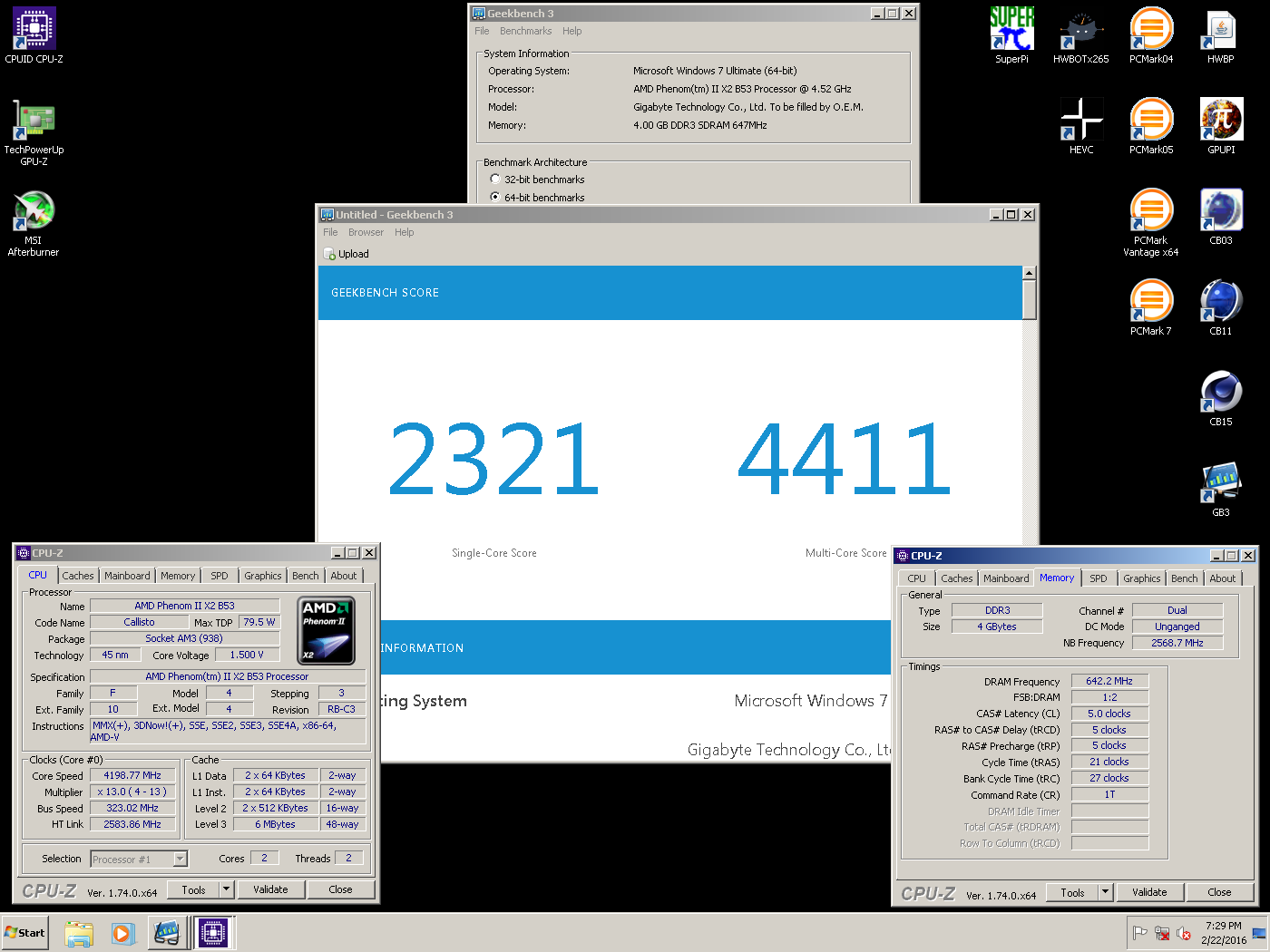Viewport: 1270px width, 952px height.
Task: Open Tools dropdown arrow in left CPU-Z
Action: [x=226, y=889]
